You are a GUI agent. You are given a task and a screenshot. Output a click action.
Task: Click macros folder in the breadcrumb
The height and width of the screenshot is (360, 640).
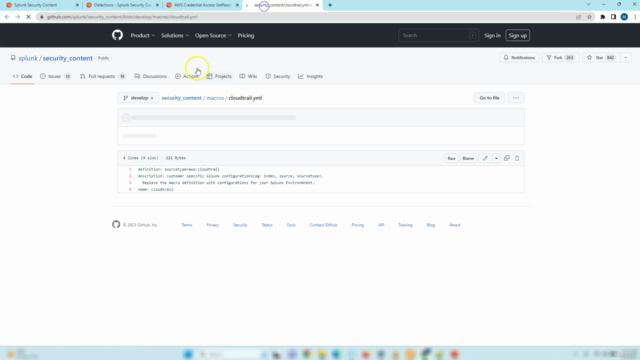tap(215, 98)
